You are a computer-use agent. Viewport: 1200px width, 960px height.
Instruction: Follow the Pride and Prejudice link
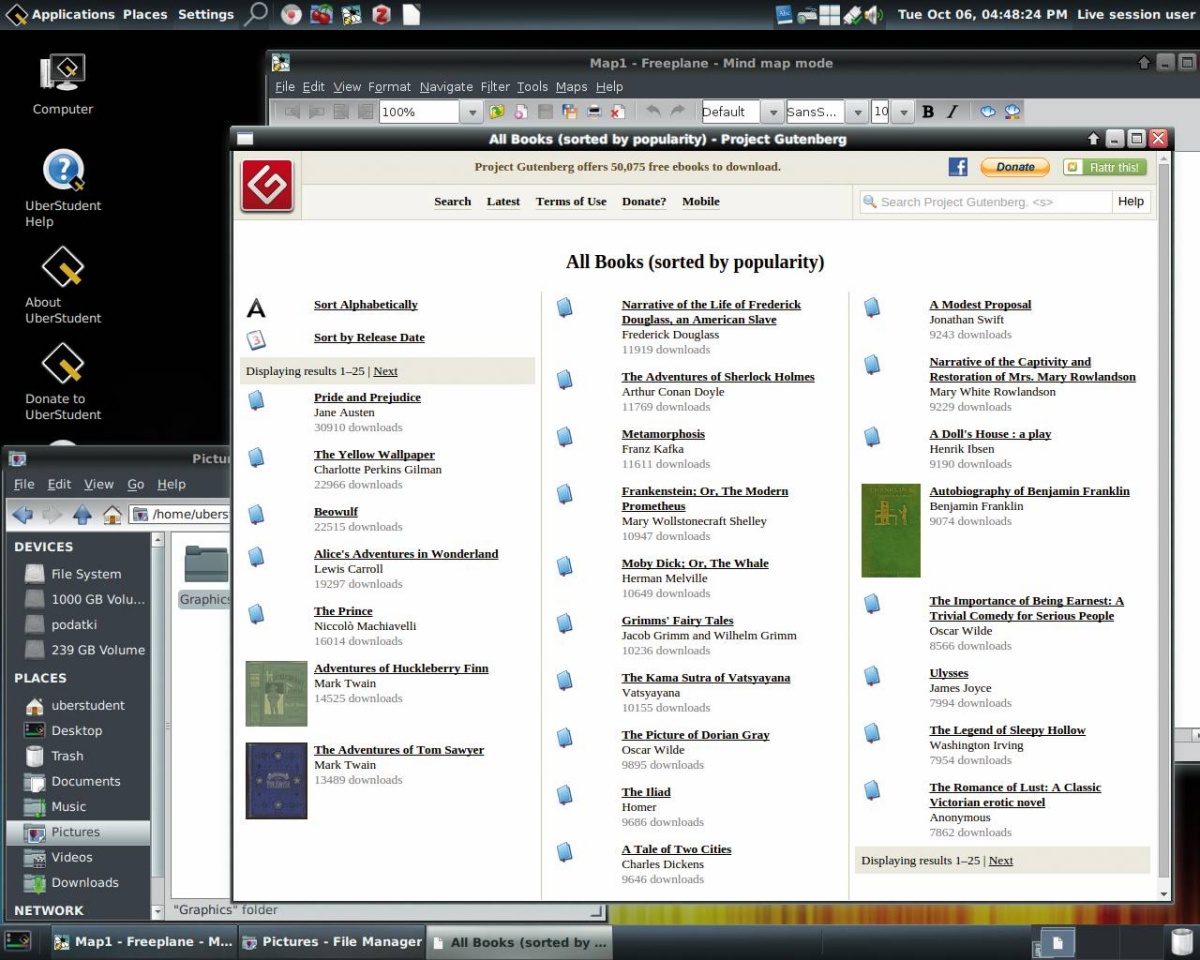367,397
